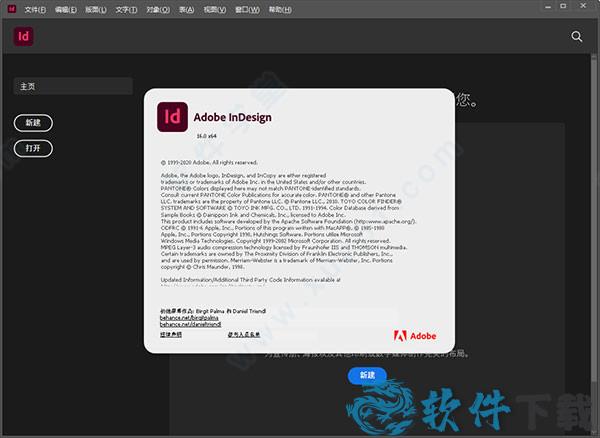This screenshot has width=600, height=438.
Task: Click the blue 新建 button below dialog
Action: (367, 375)
